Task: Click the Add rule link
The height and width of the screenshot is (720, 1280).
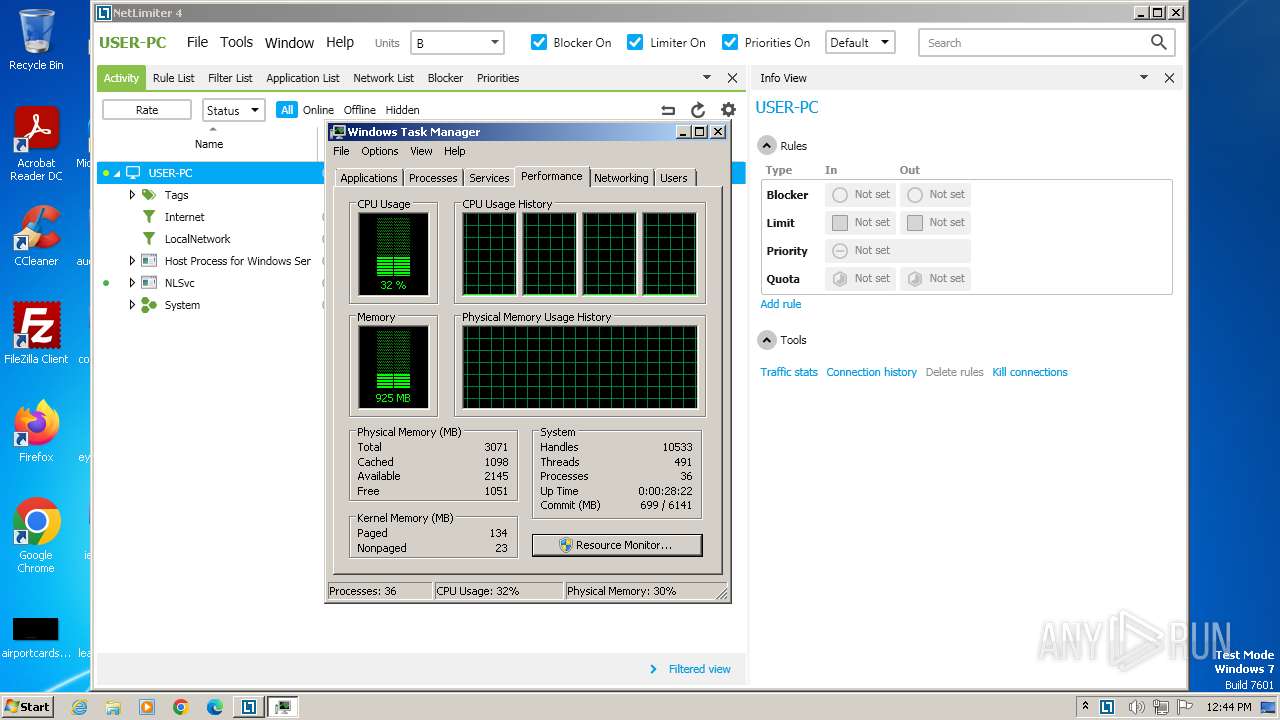Action: coord(781,304)
